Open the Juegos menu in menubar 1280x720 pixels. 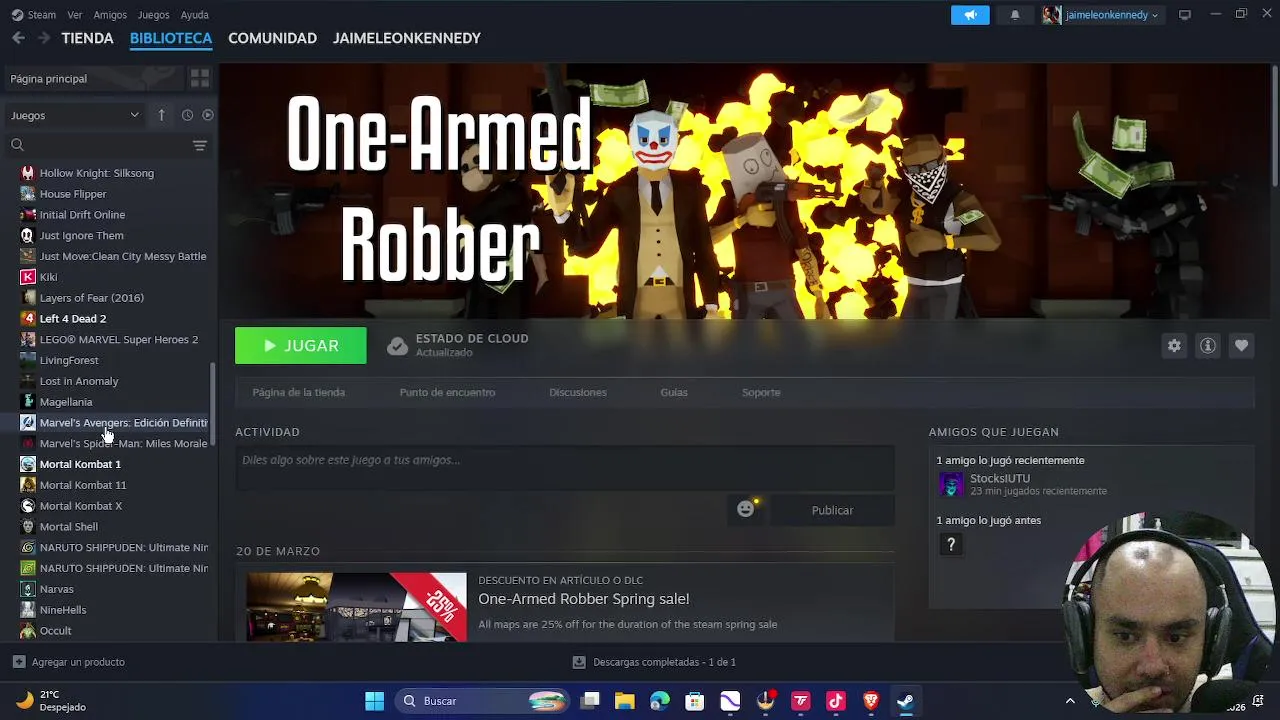[153, 15]
